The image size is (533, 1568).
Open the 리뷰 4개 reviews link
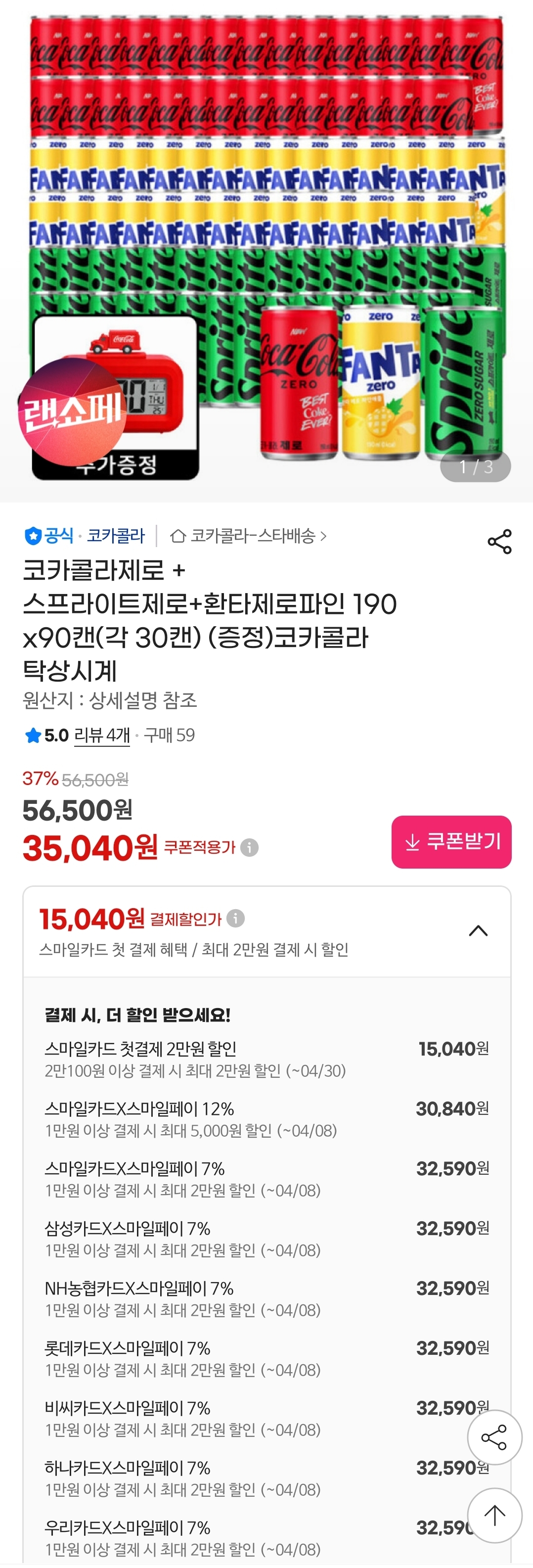(102, 736)
